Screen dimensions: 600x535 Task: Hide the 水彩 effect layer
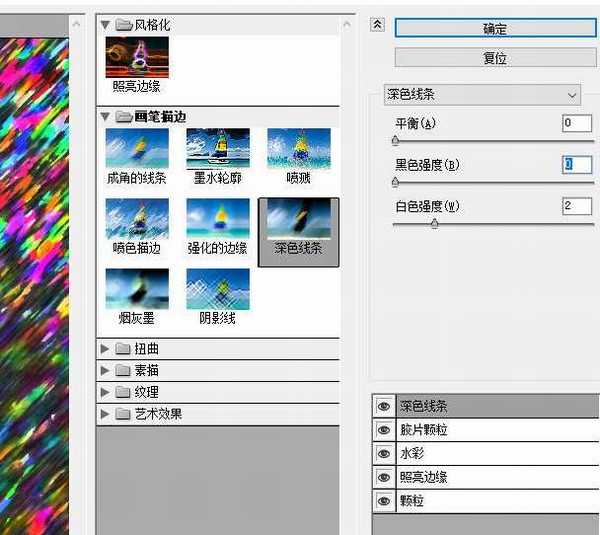(383, 453)
